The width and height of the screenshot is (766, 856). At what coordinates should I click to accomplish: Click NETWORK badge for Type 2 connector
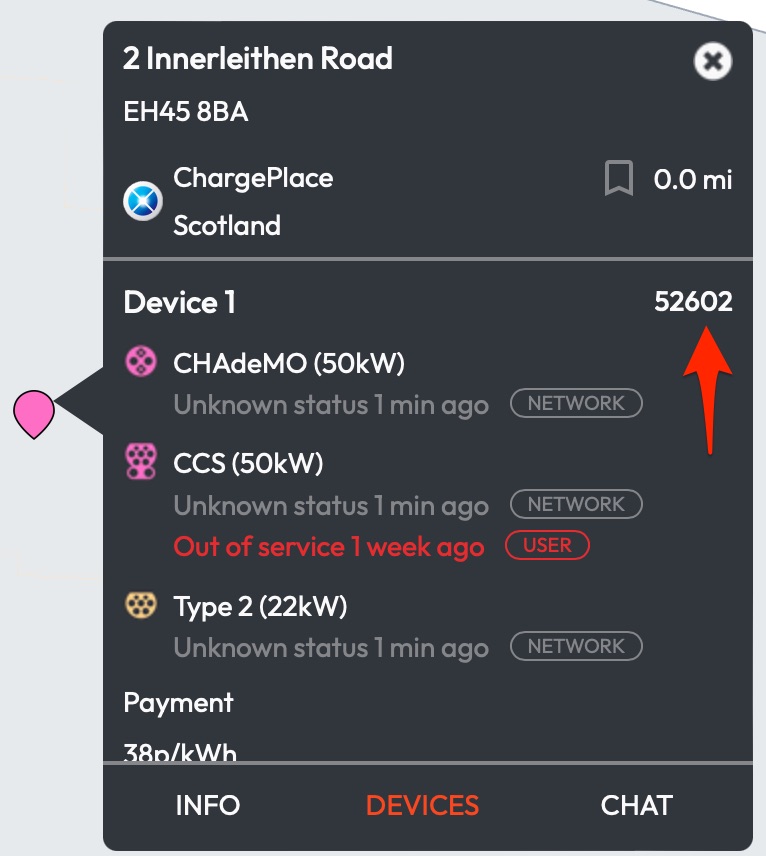click(576, 647)
